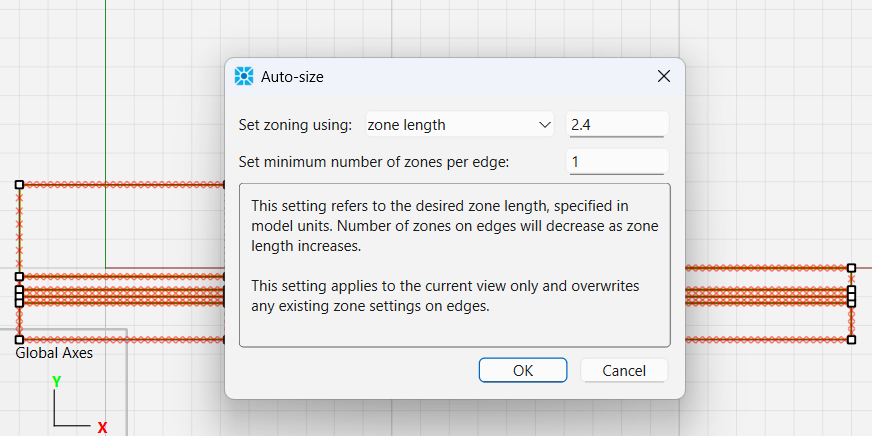Select the red X axis letter

point(102,428)
